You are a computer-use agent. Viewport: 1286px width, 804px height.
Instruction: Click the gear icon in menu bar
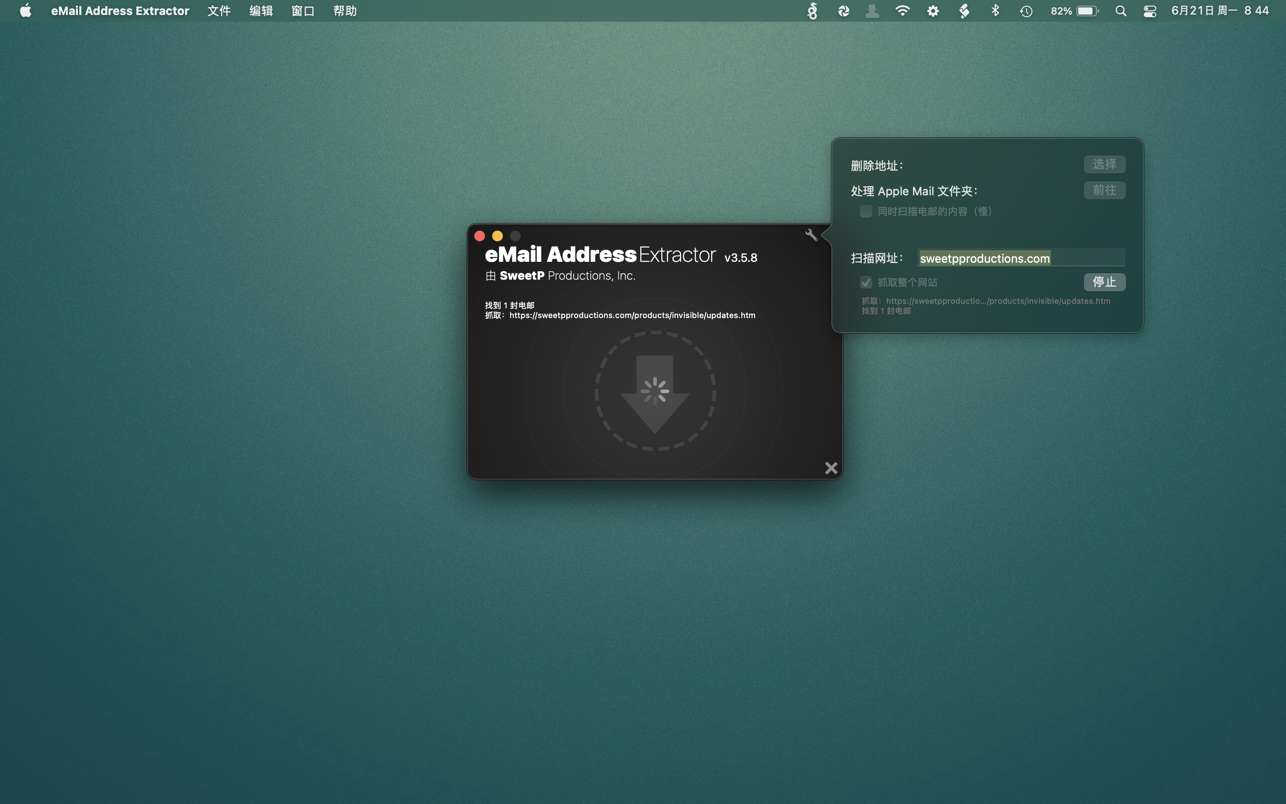click(933, 11)
